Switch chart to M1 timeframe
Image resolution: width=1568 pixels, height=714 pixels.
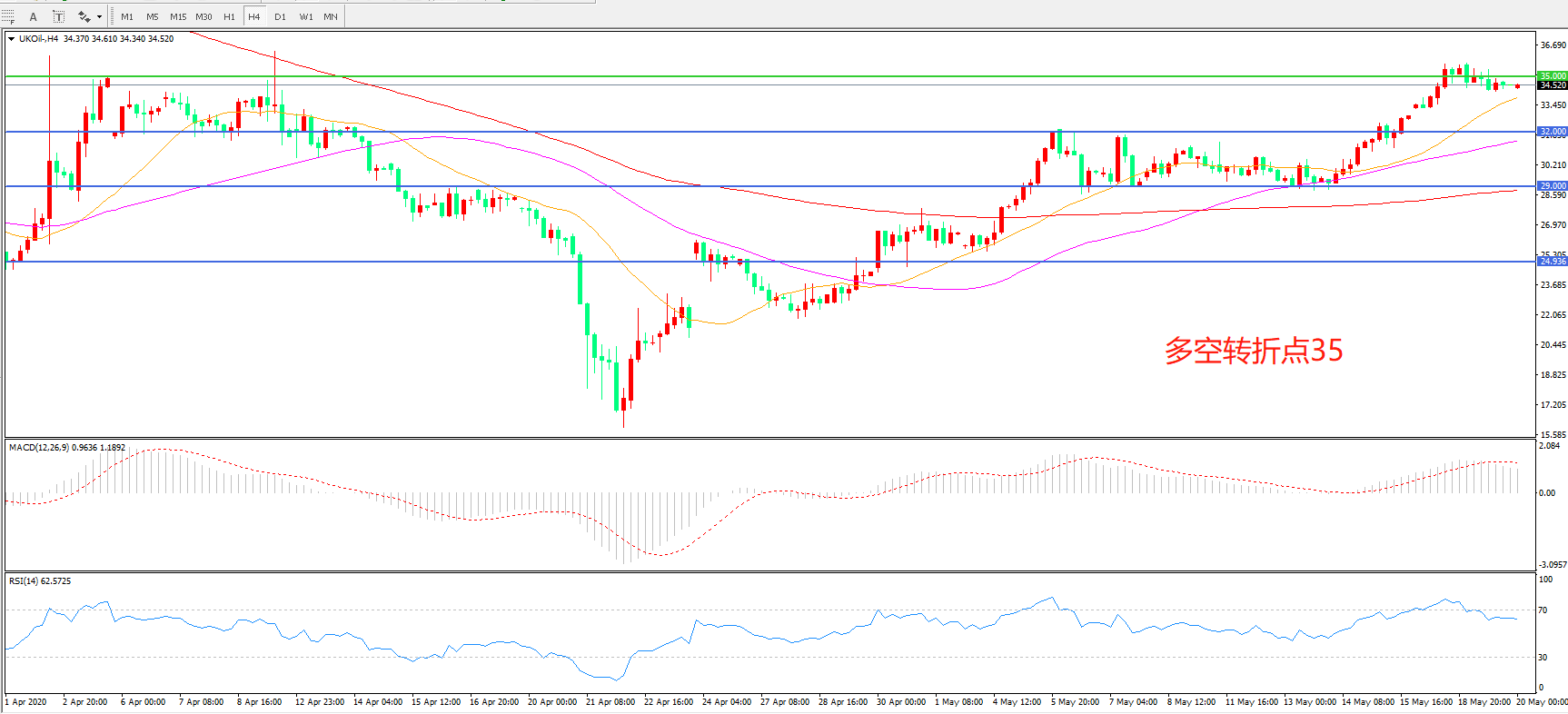(127, 16)
